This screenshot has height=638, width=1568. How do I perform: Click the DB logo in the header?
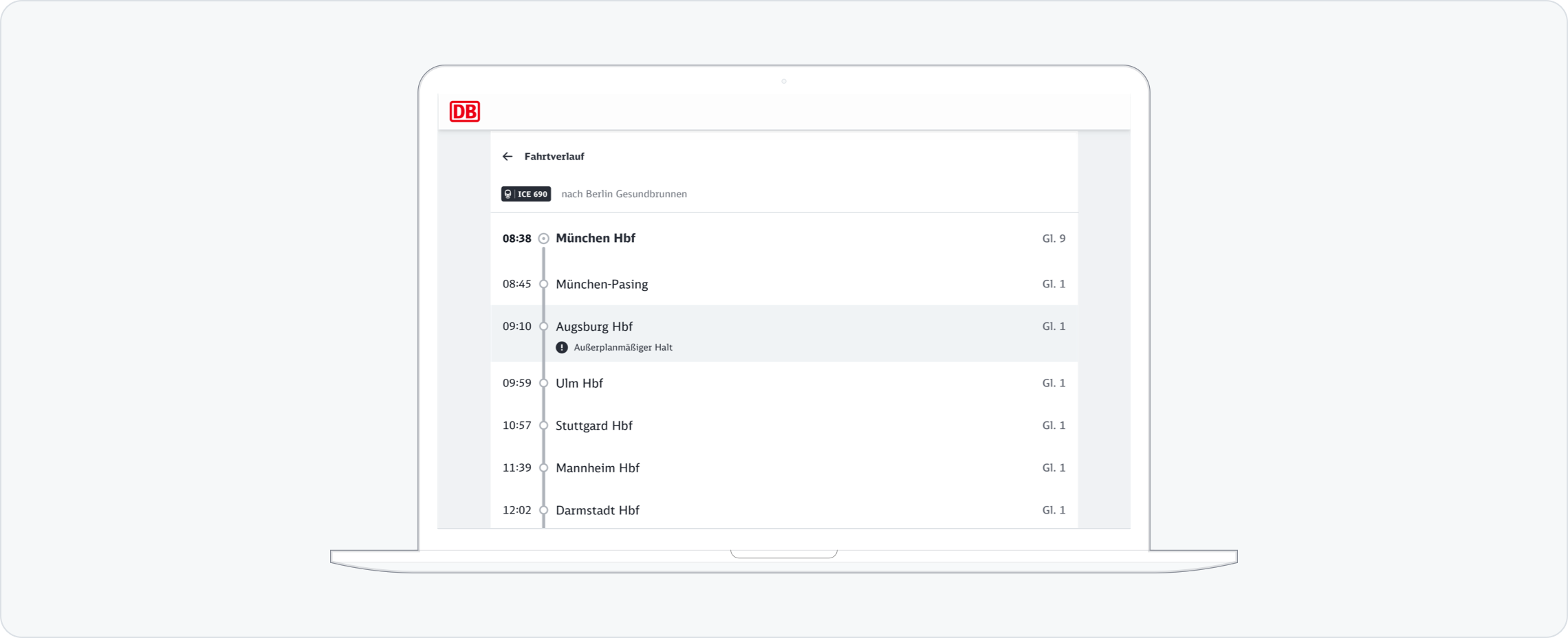click(464, 111)
